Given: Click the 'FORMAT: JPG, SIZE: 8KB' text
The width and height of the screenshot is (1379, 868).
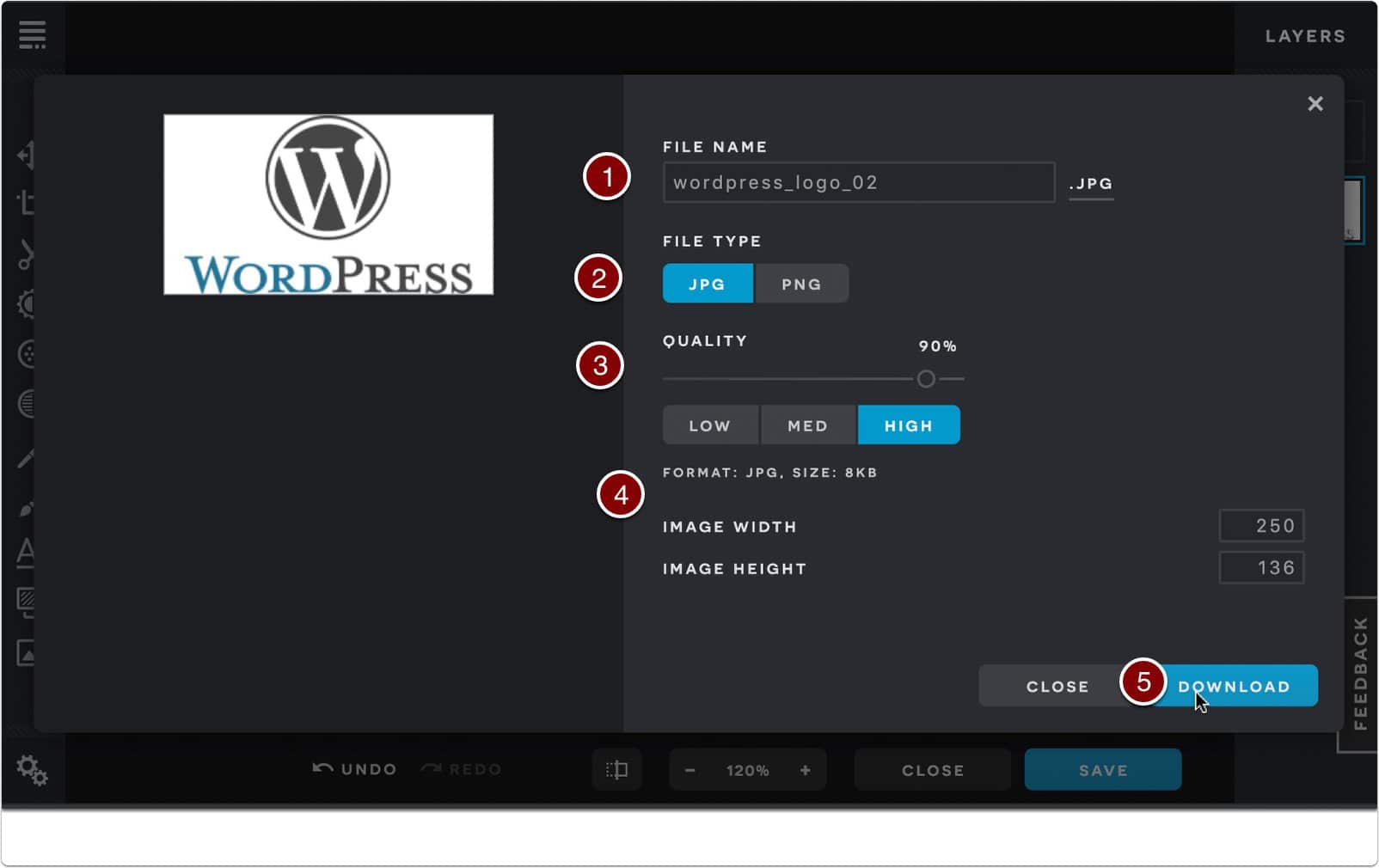Looking at the screenshot, I should [769, 473].
